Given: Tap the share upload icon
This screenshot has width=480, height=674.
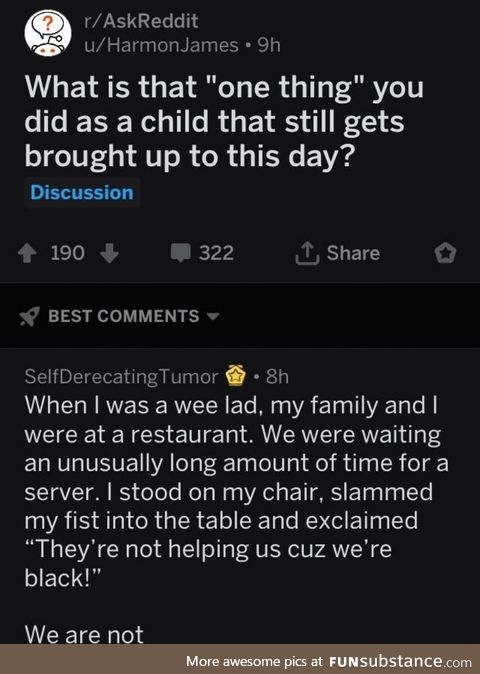Looking at the screenshot, I should [x=307, y=253].
